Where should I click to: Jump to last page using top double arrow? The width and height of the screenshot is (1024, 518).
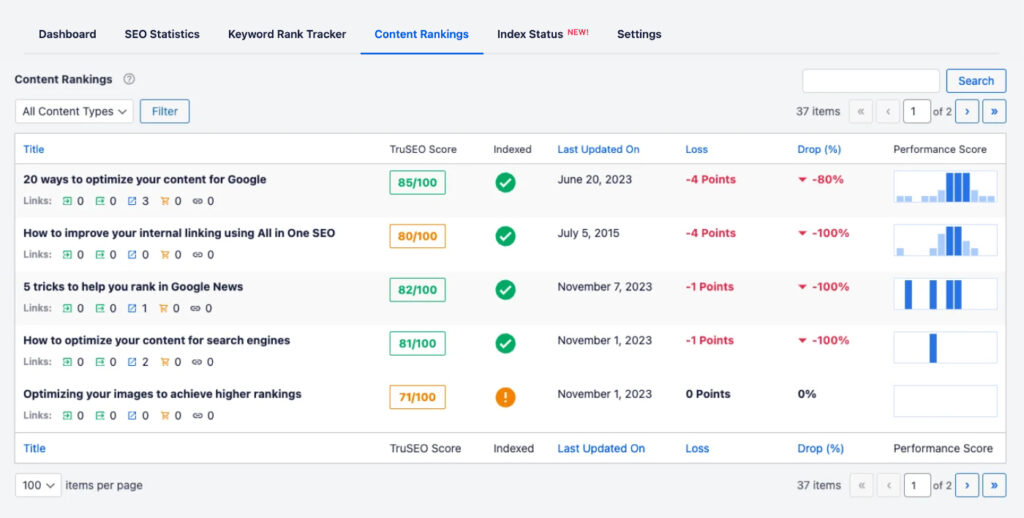(994, 112)
